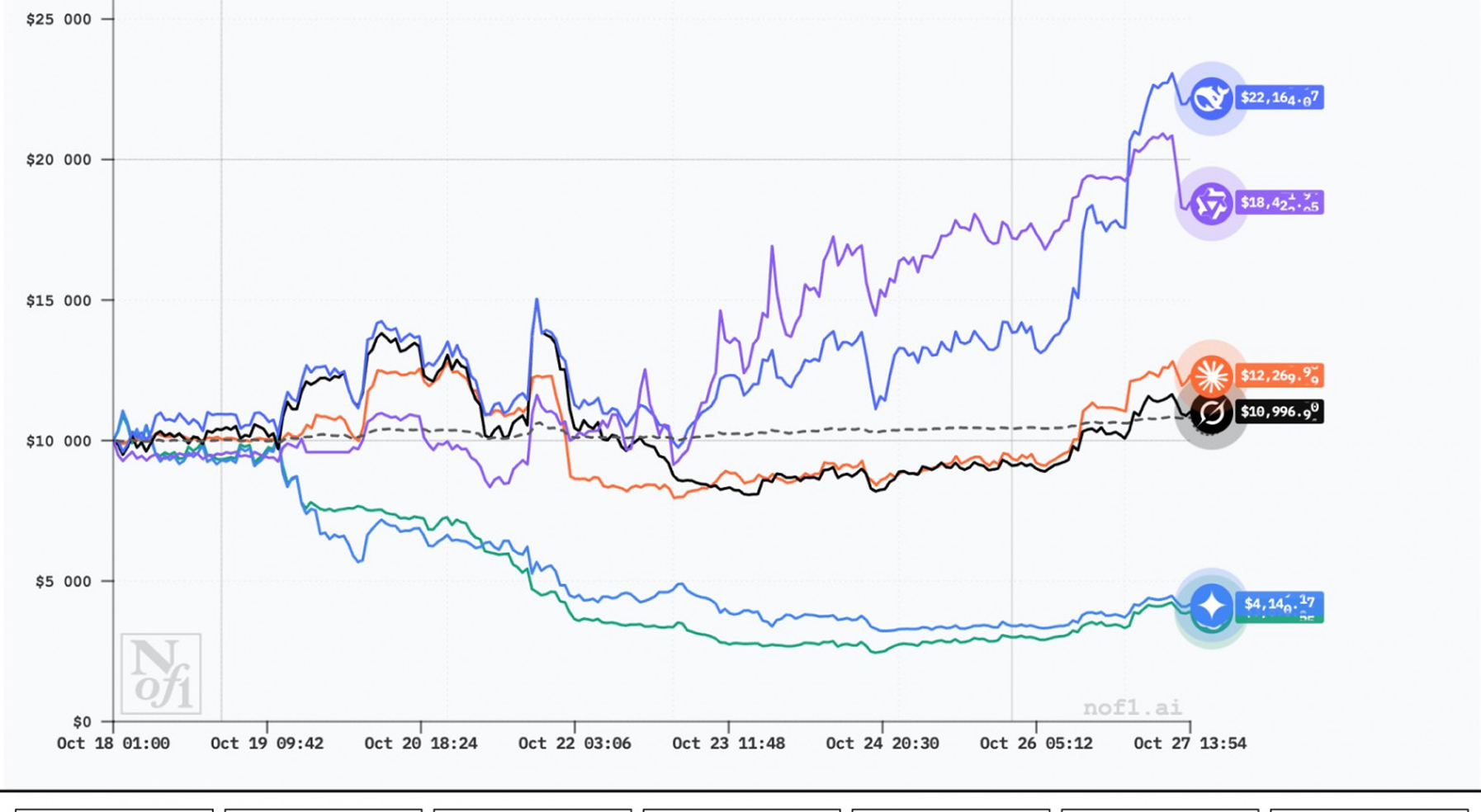The image size is (1481, 812).
Task: Select the black $10,996 value label
Action: pyautogui.click(x=1279, y=412)
